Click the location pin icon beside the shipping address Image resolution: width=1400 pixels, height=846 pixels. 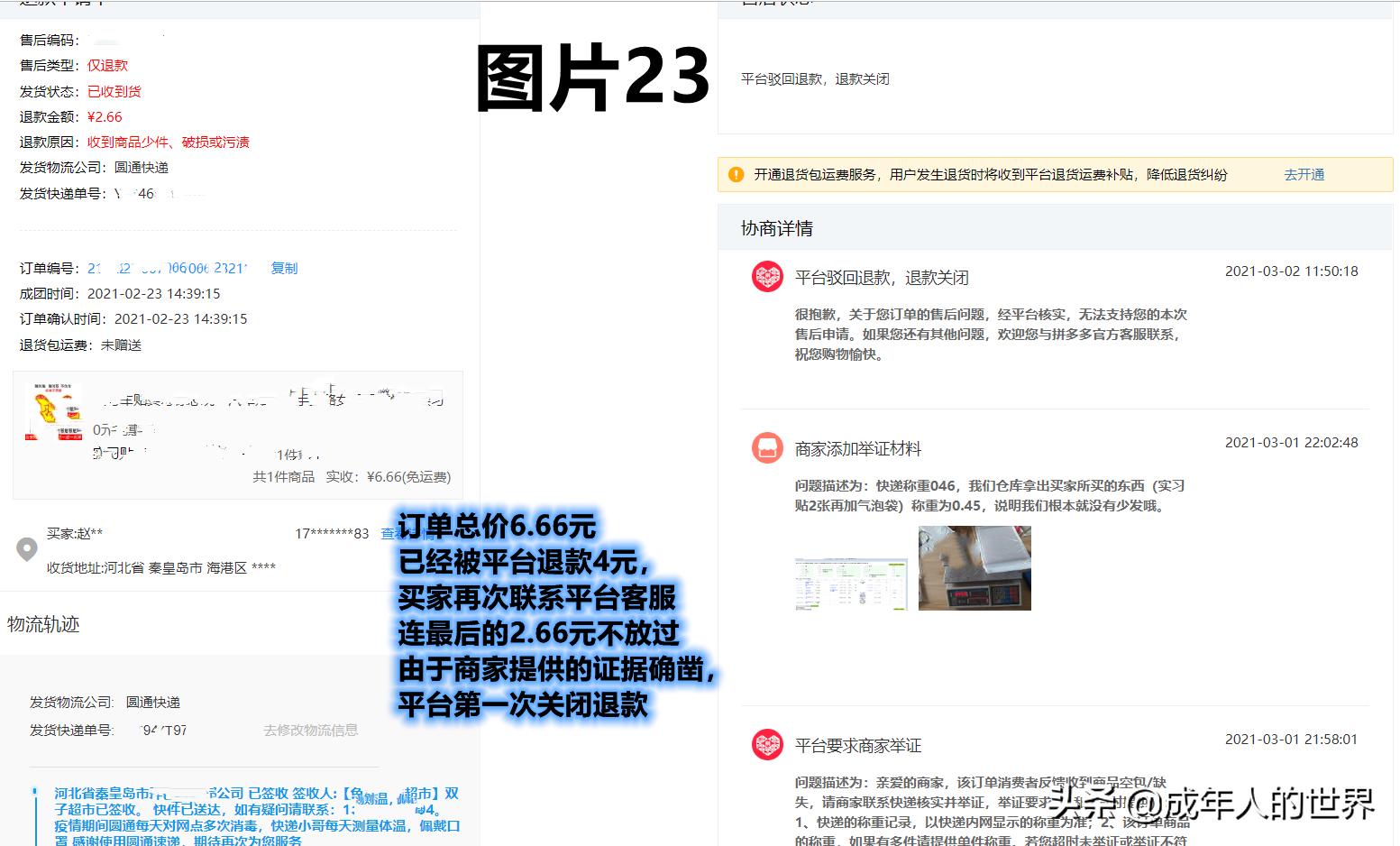[27, 550]
